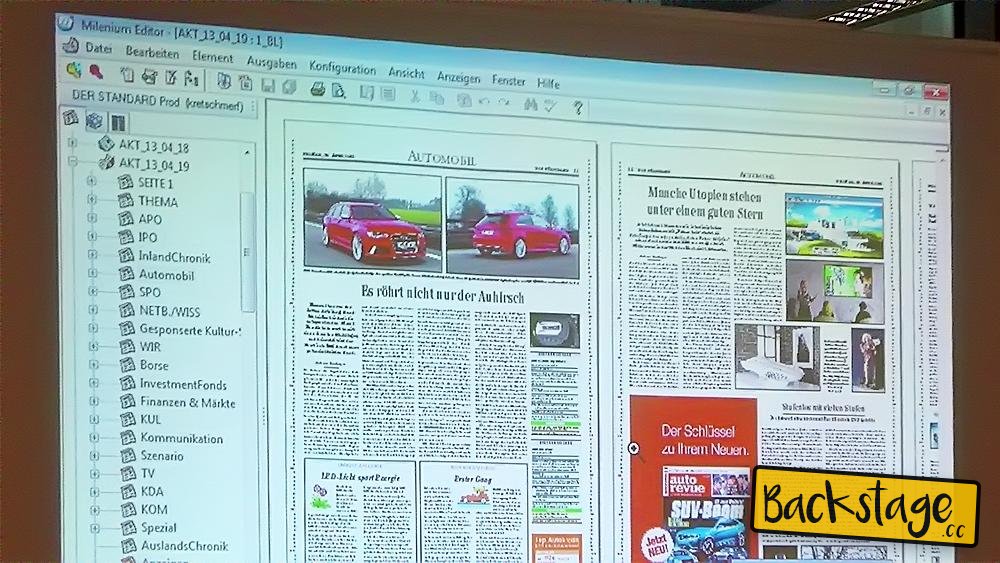Expand the InlandChronik node

[92, 254]
